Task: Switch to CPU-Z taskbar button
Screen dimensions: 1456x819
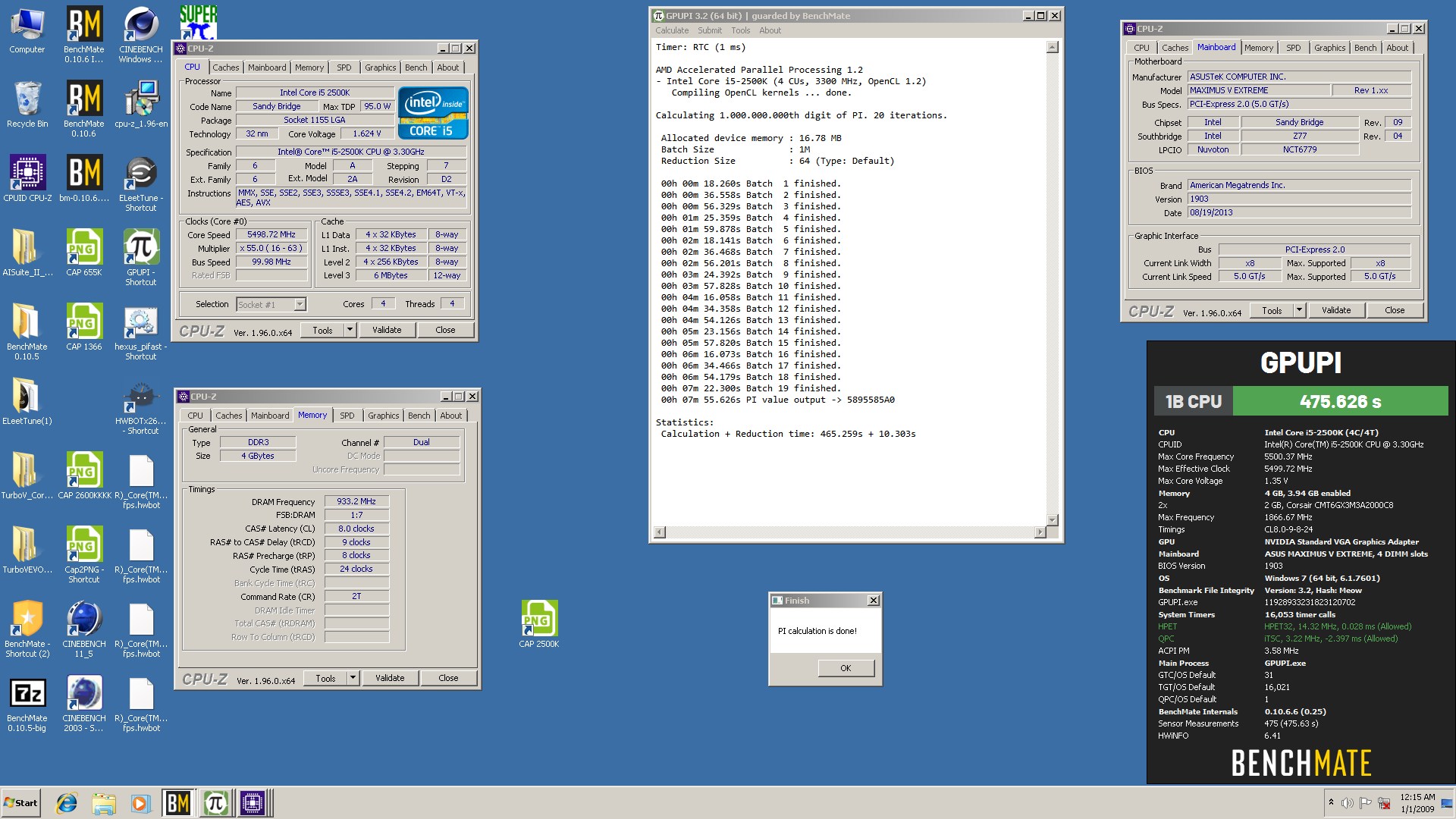Action: pos(253,803)
